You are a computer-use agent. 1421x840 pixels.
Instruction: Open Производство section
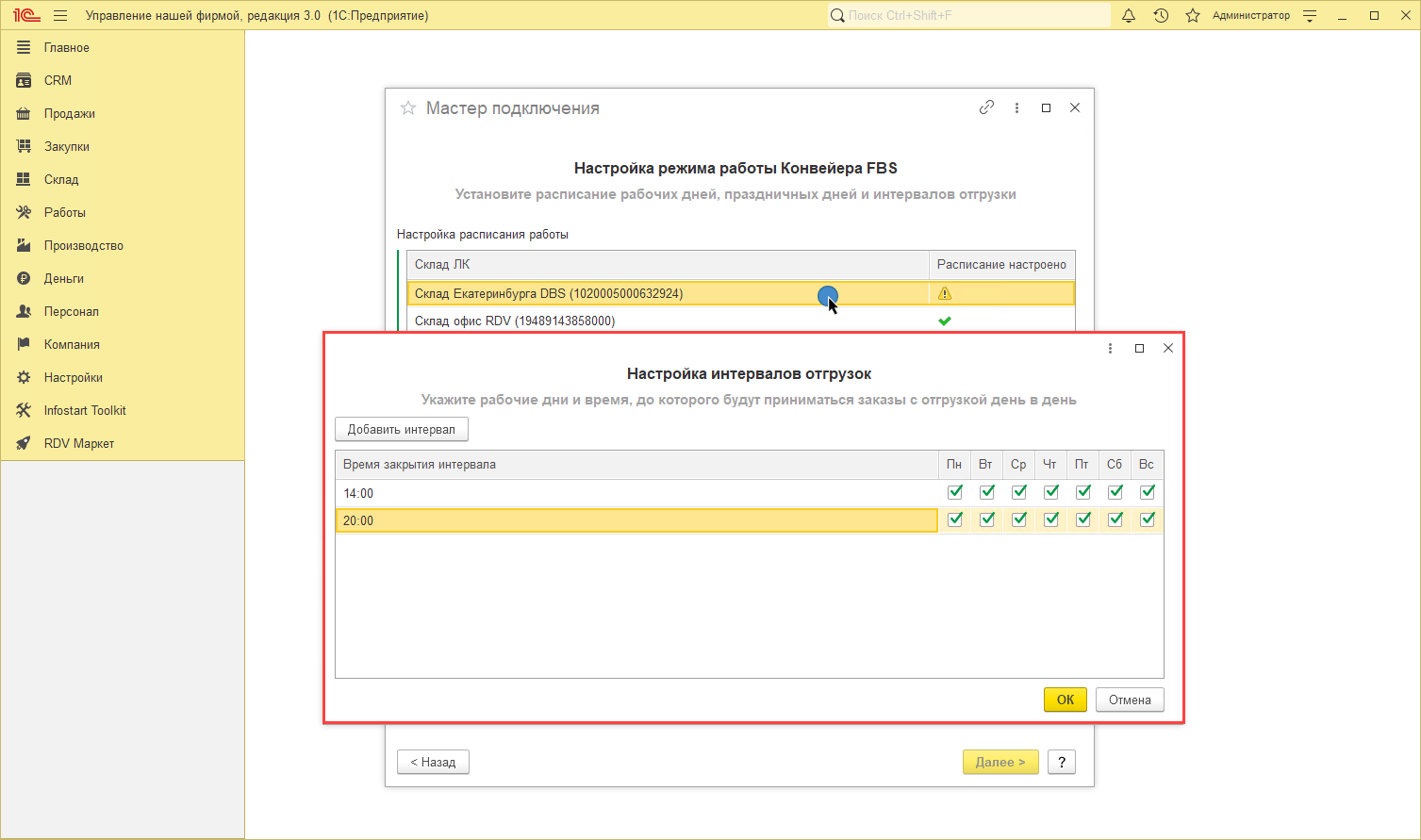123,245
